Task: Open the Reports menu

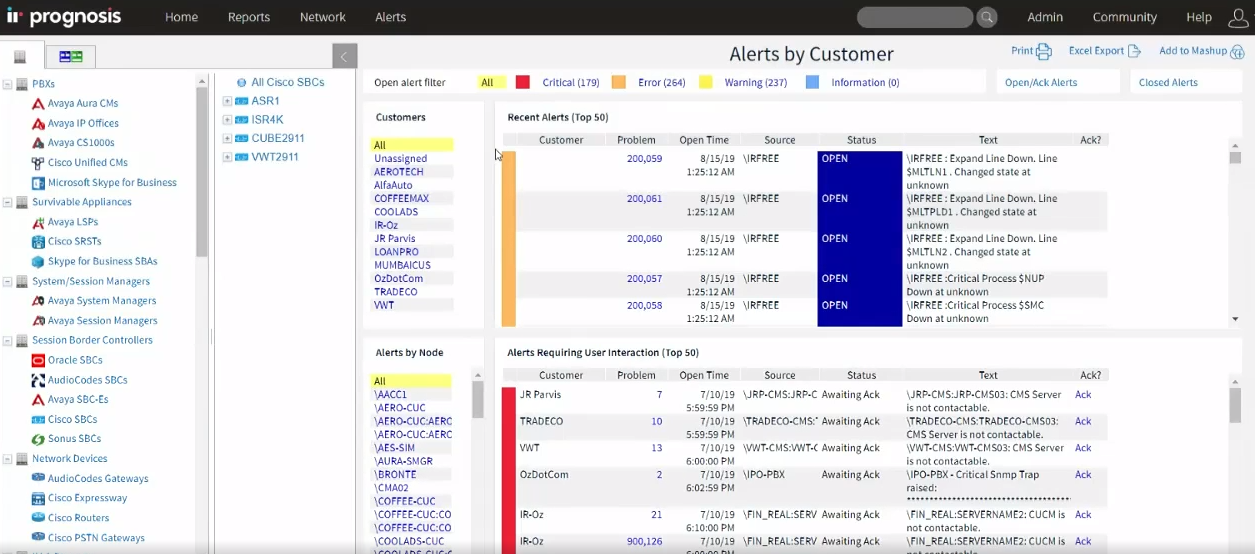Action: pyautogui.click(x=249, y=17)
